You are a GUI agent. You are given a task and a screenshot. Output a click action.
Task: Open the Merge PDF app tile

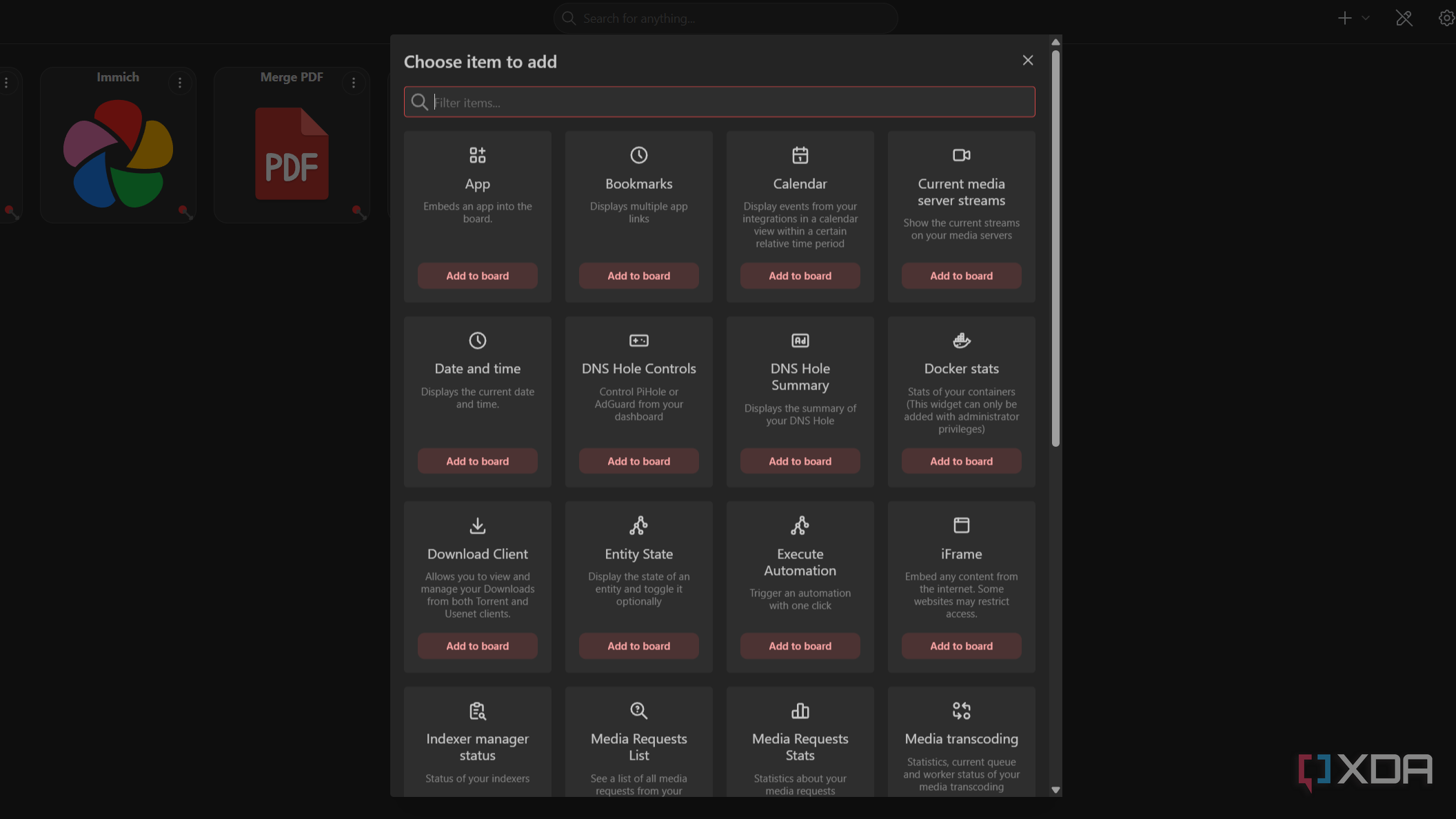pos(292,154)
